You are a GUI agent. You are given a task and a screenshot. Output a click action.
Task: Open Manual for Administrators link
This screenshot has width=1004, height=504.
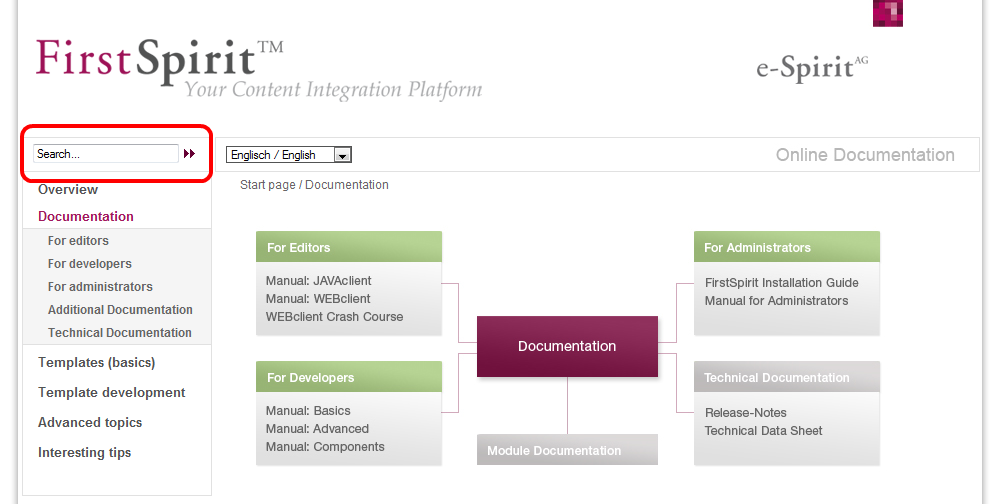pyautogui.click(x=777, y=301)
